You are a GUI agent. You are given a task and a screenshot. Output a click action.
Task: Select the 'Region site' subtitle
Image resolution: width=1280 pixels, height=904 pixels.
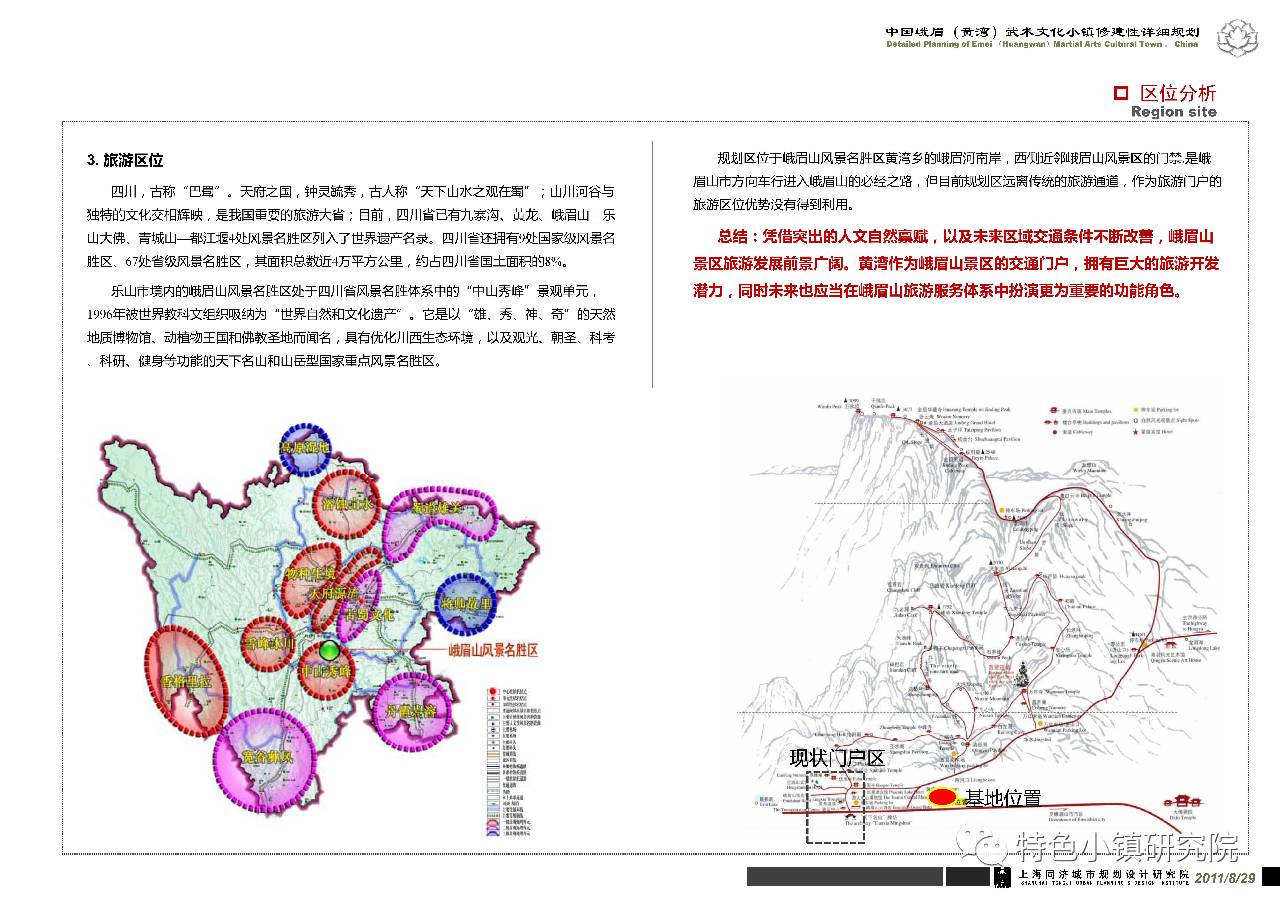click(1174, 112)
